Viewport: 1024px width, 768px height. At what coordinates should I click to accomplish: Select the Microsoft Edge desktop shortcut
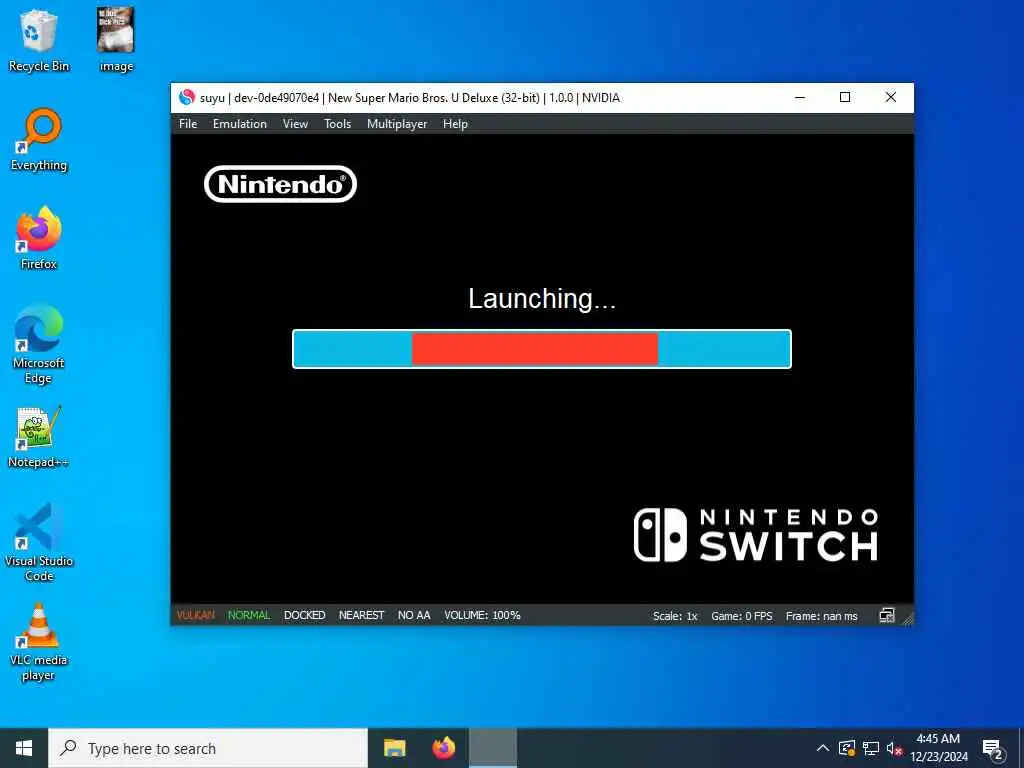pos(39,344)
